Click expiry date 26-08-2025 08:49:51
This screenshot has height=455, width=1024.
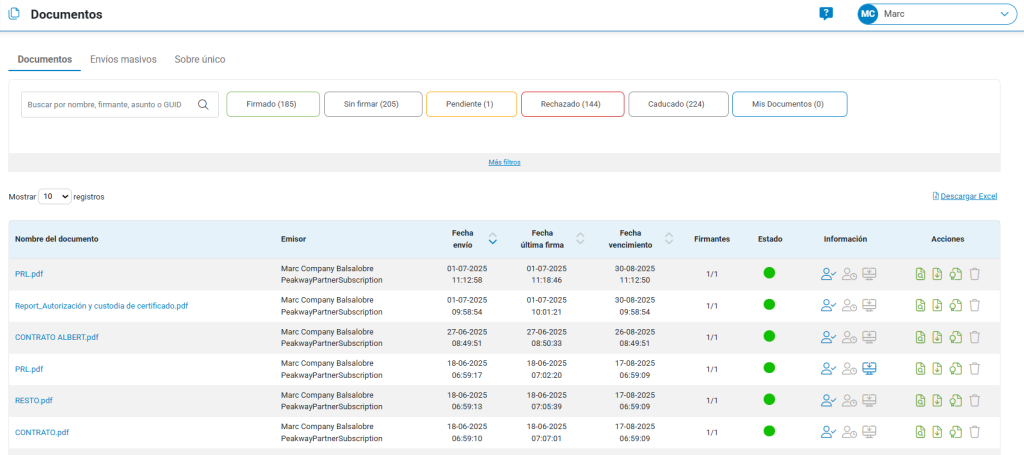pyautogui.click(x=633, y=337)
